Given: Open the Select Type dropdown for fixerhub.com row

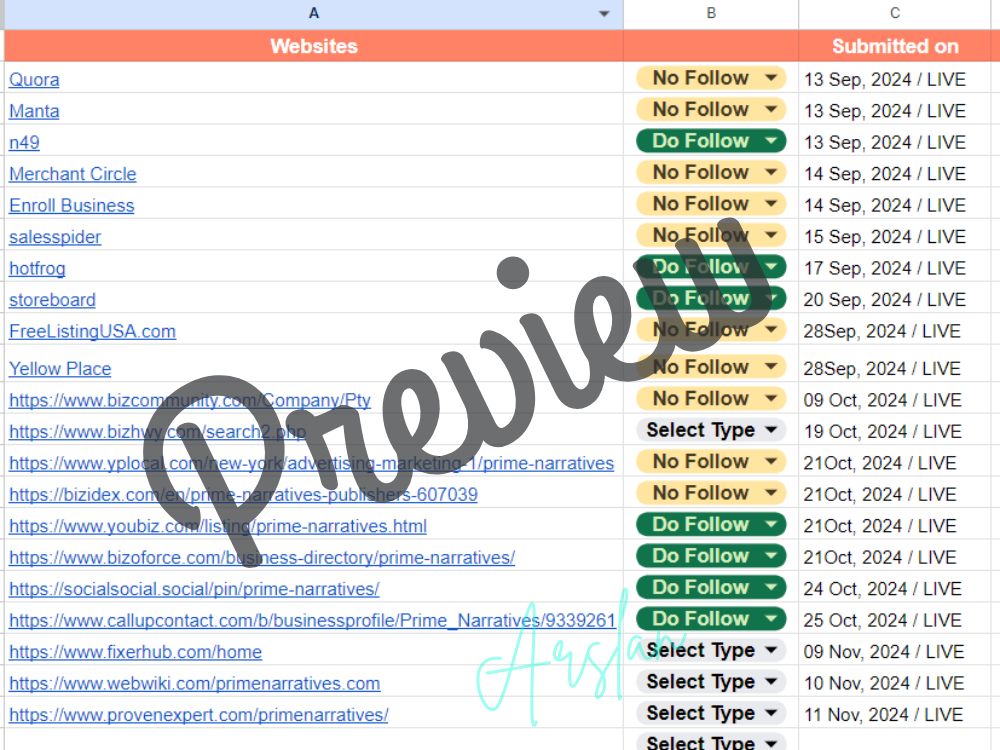Looking at the screenshot, I should coord(711,650).
